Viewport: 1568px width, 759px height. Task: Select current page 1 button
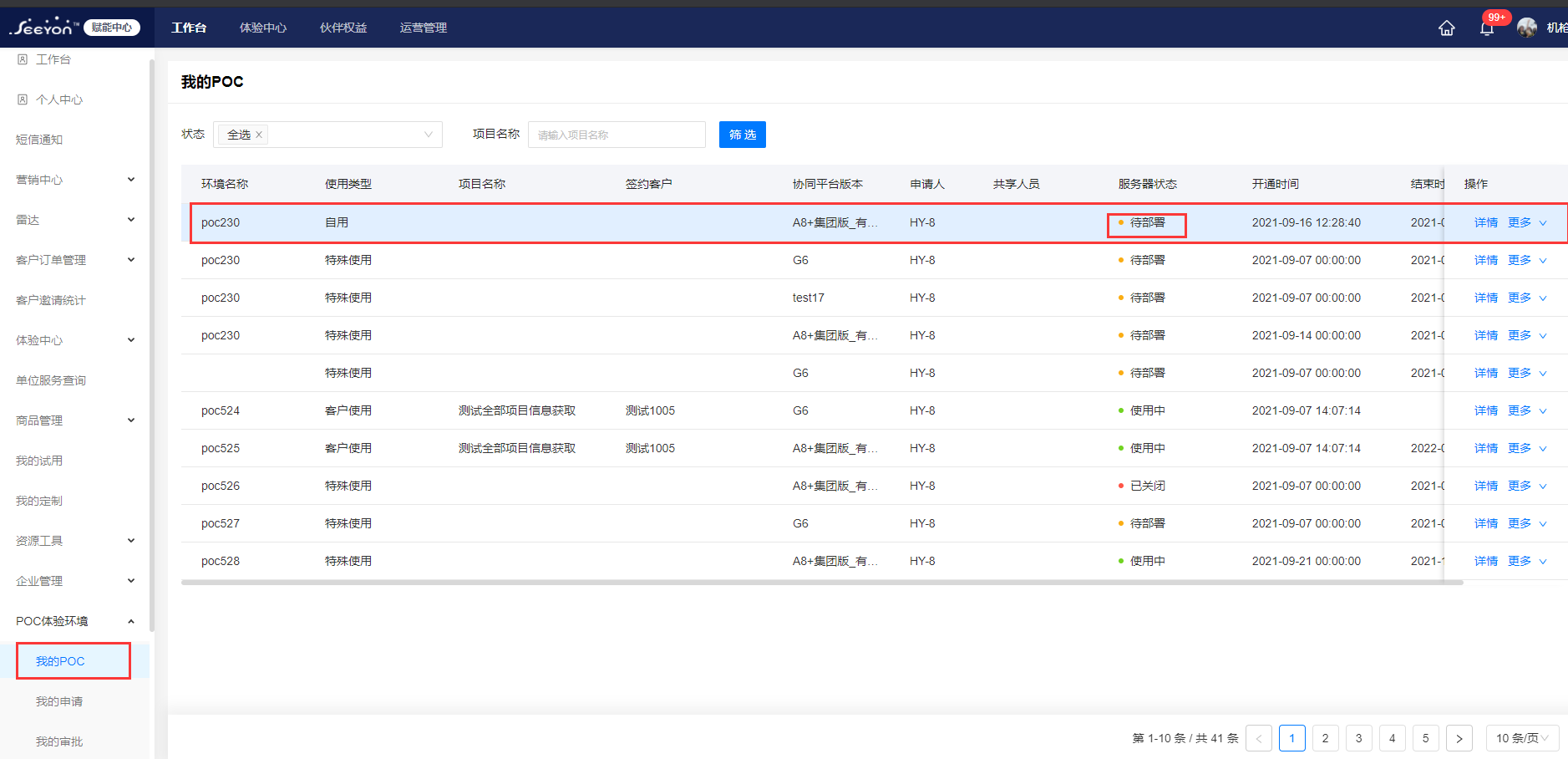[1292, 738]
